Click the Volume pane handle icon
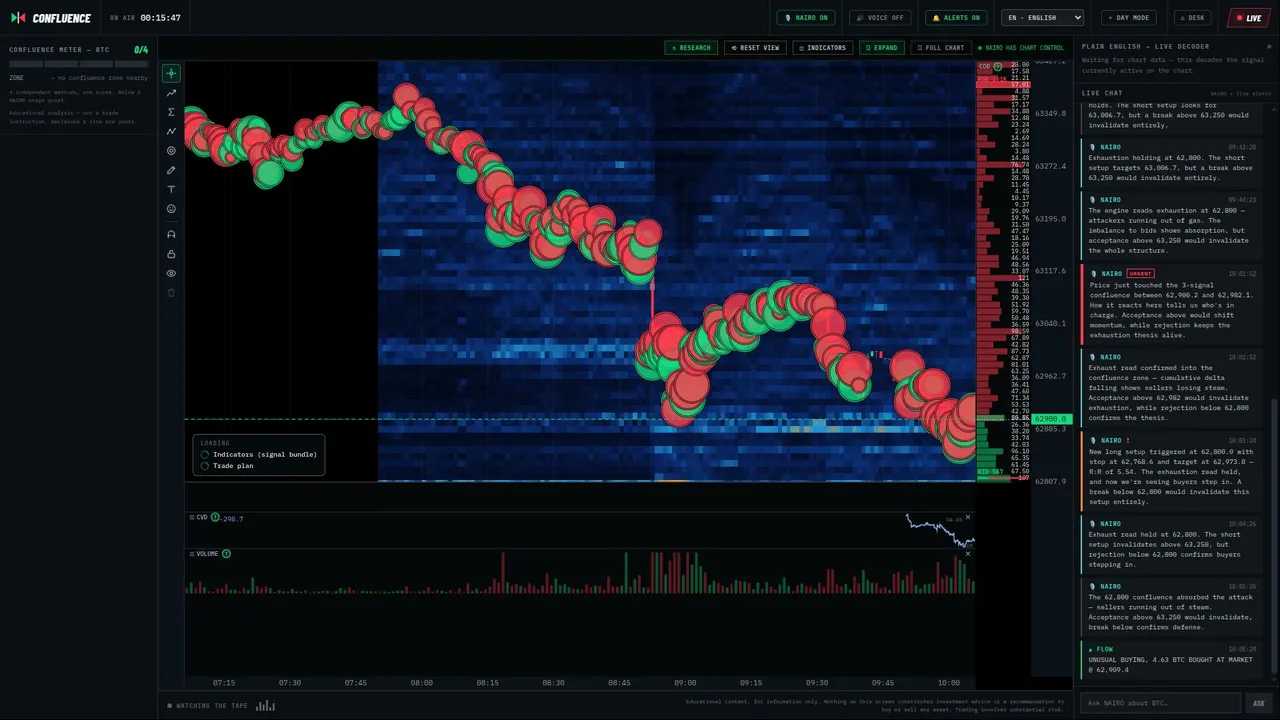 [192, 553]
